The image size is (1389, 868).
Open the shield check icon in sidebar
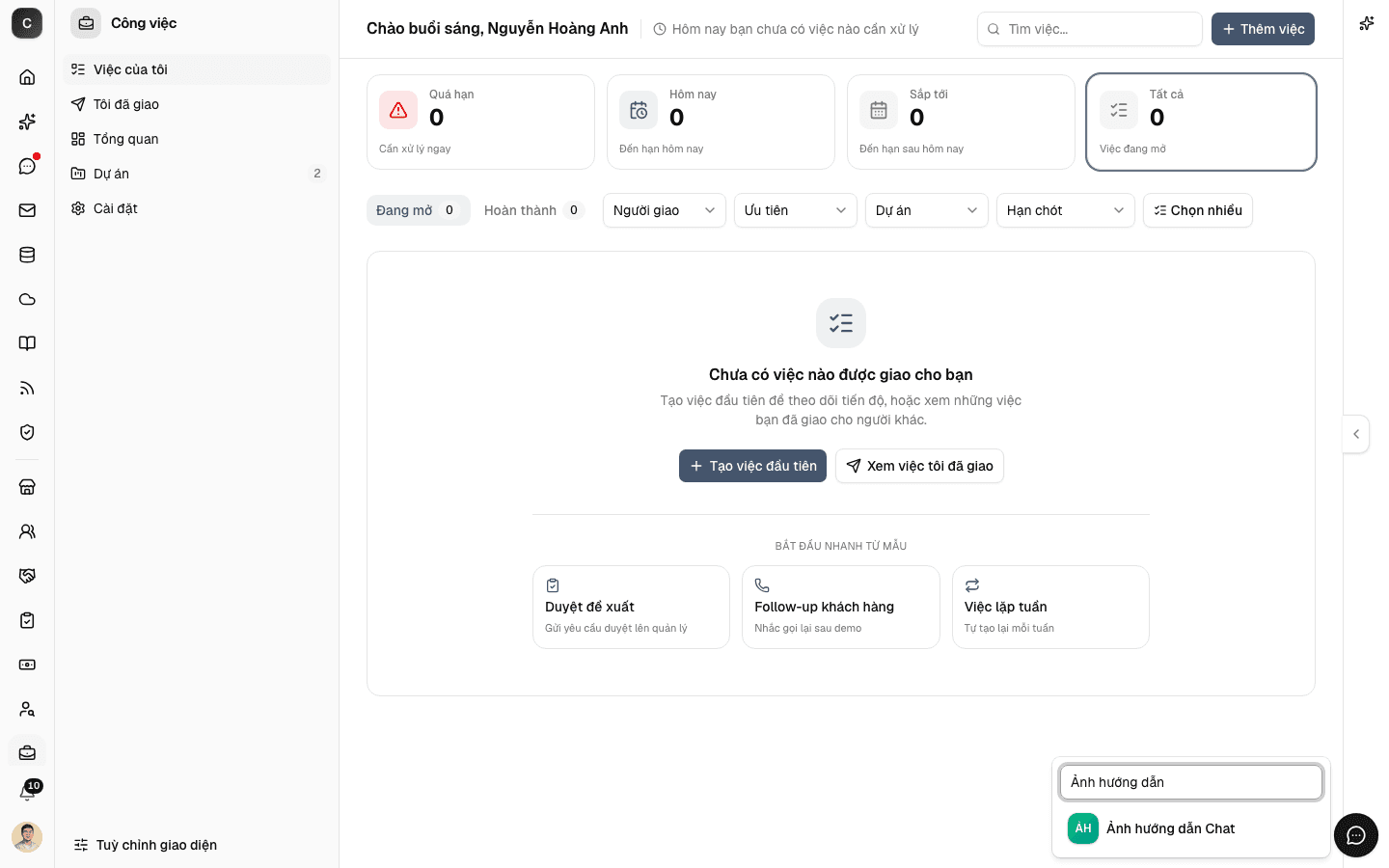click(x=27, y=432)
